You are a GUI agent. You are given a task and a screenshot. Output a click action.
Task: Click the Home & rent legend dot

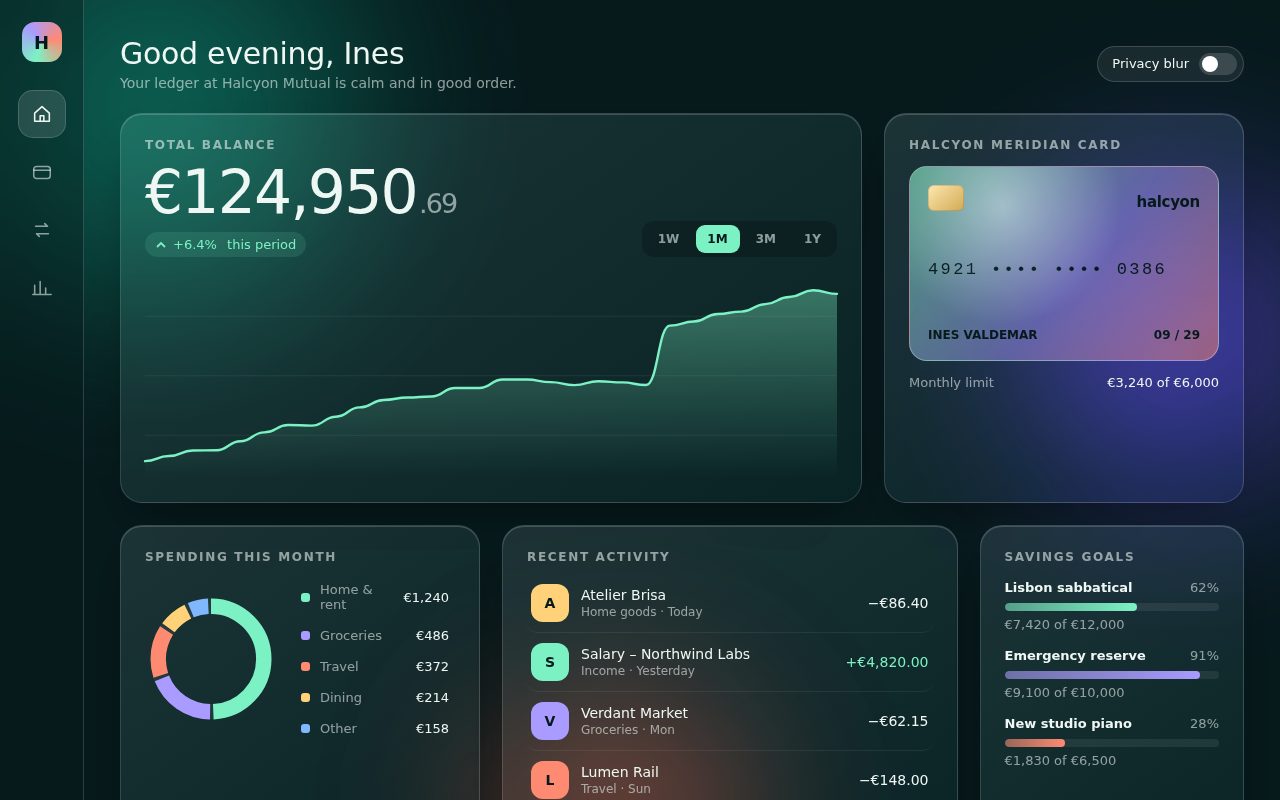(x=306, y=598)
